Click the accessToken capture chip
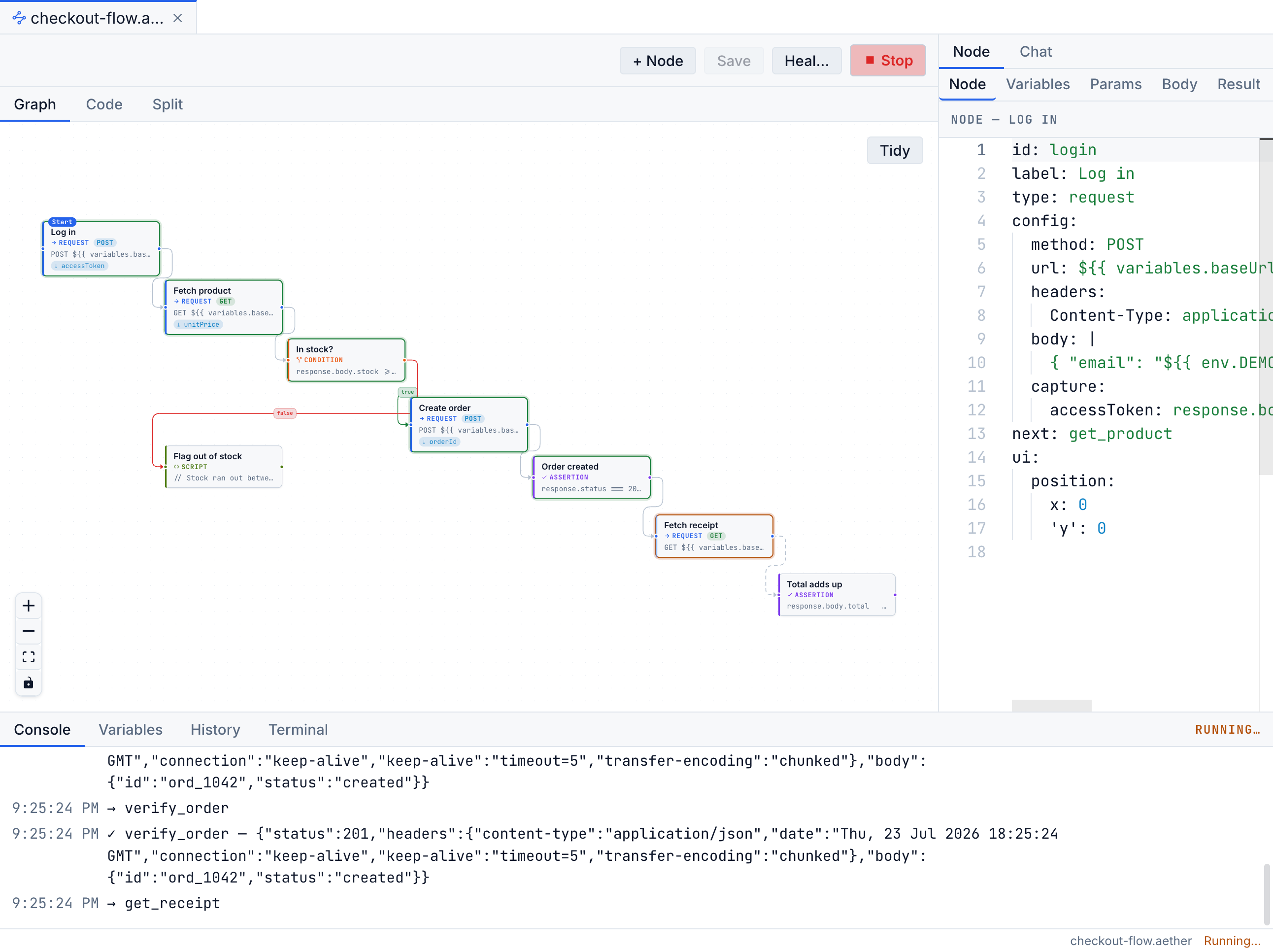Screen dimensions: 1273x952 click(x=79, y=266)
